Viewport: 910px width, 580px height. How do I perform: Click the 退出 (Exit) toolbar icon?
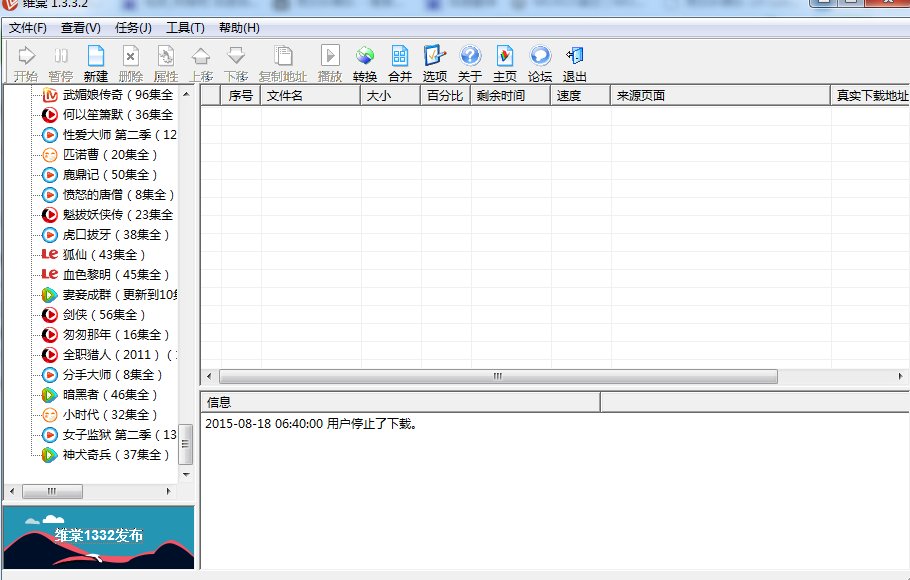tap(575, 62)
